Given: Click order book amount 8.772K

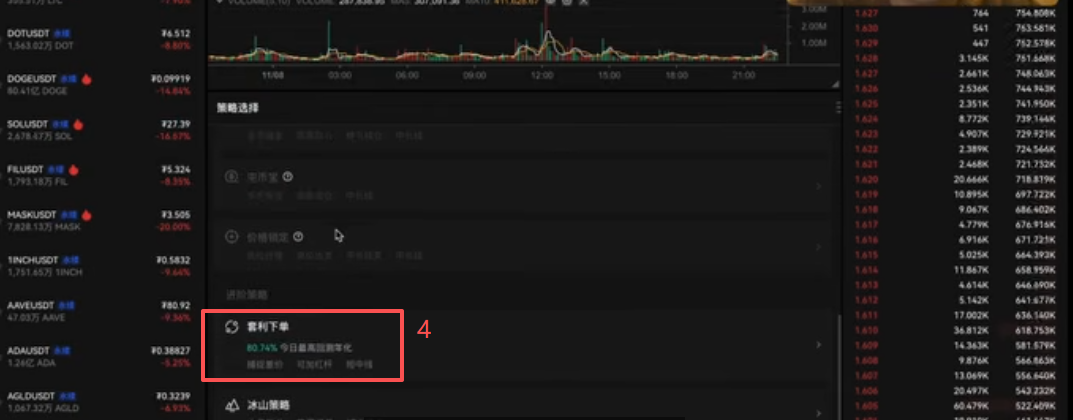Looking at the screenshot, I should [975, 119].
